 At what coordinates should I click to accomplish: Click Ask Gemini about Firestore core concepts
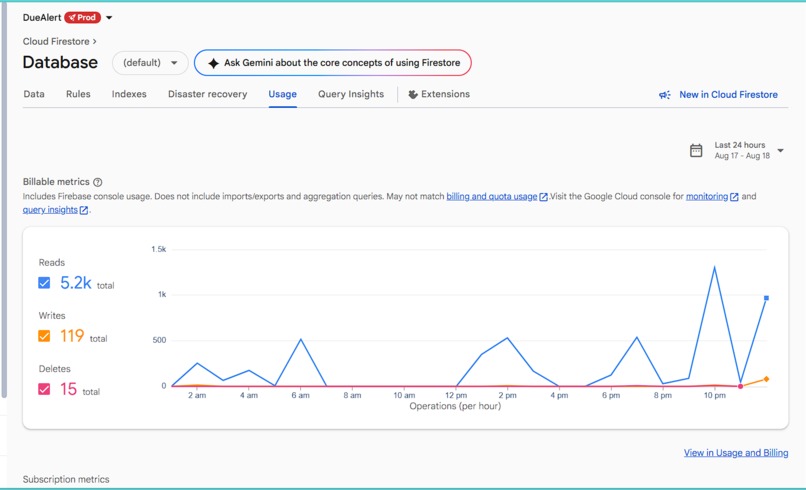[333, 63]
